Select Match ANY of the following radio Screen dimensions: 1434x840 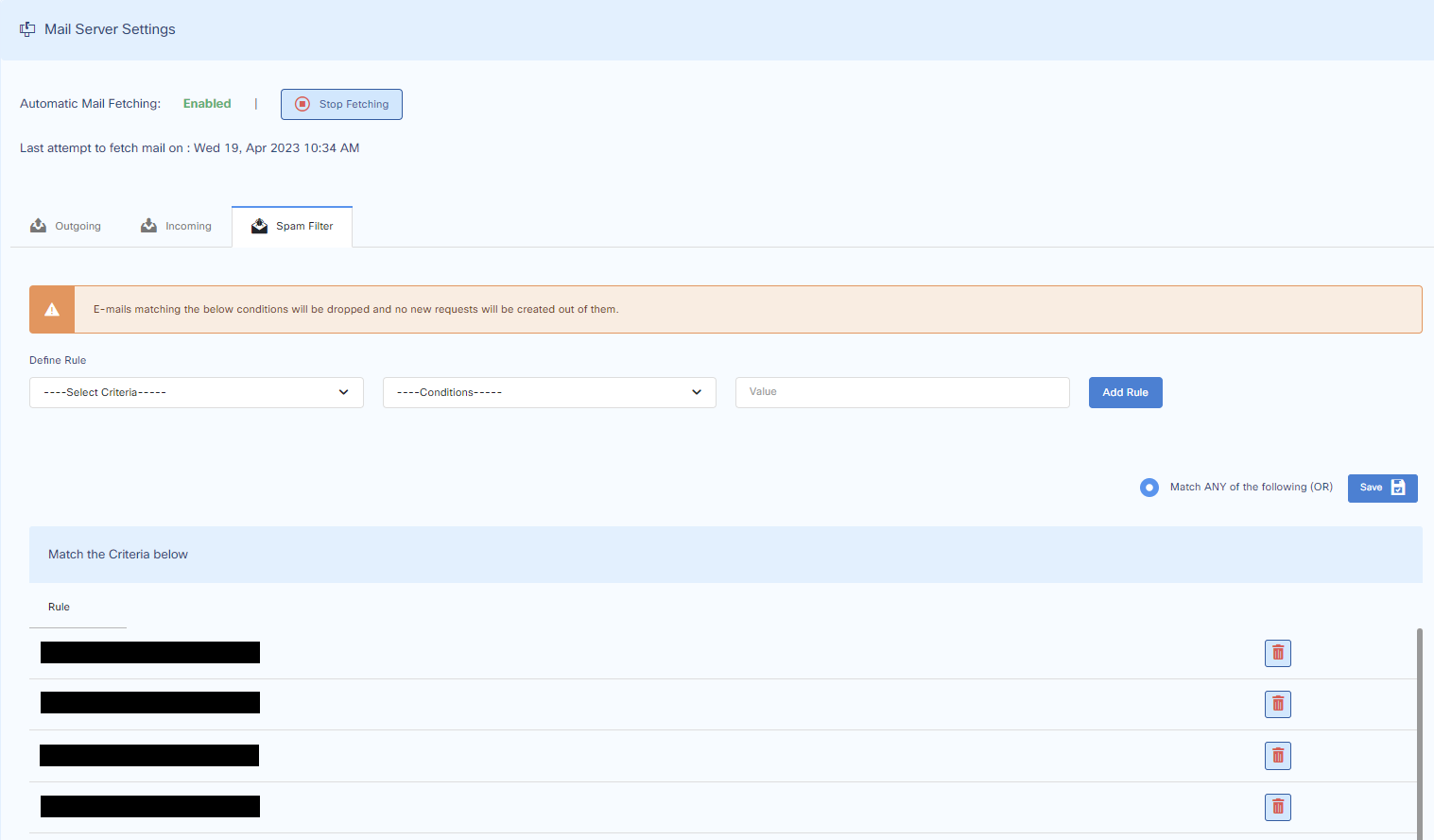1149,488
